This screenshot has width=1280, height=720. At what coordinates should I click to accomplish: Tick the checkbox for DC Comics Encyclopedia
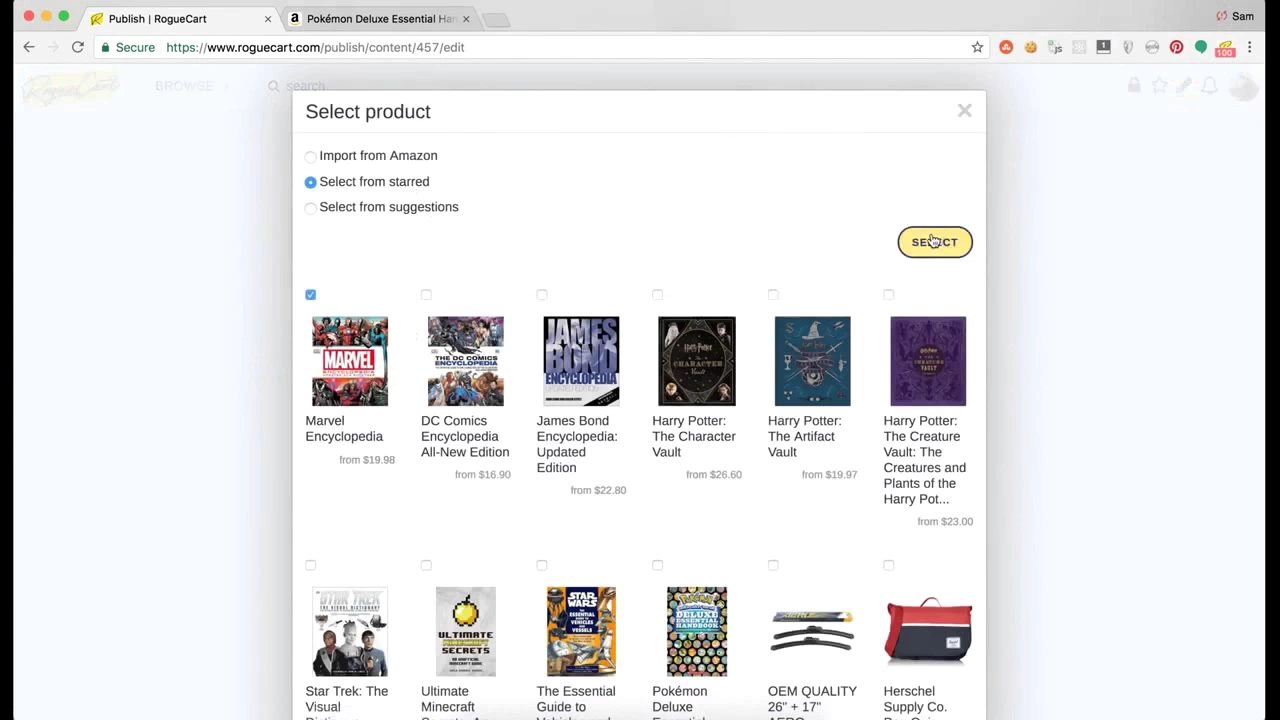coord(426,295)
